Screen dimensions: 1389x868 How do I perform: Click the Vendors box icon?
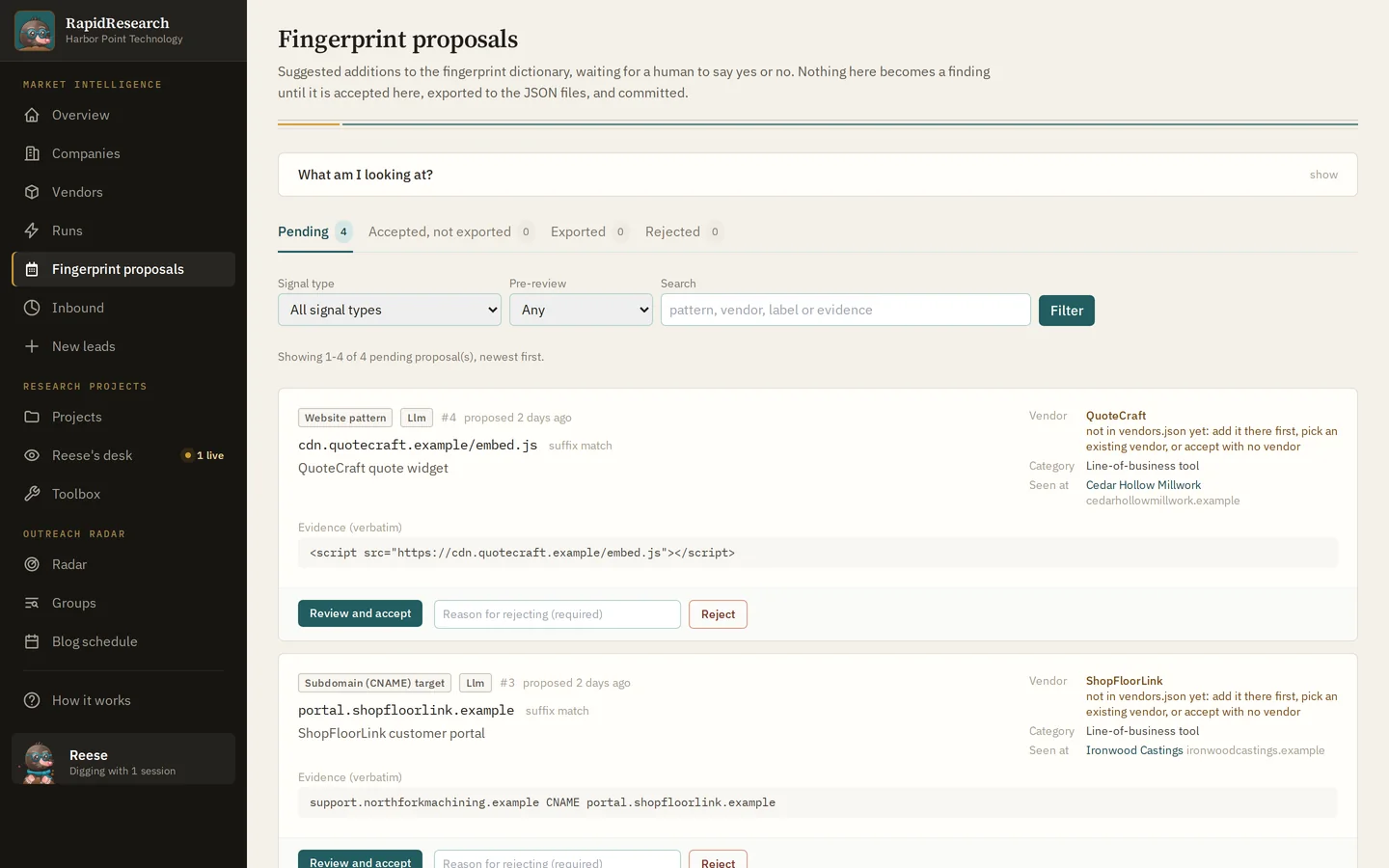pyautogui.click(x=32, y=192)
